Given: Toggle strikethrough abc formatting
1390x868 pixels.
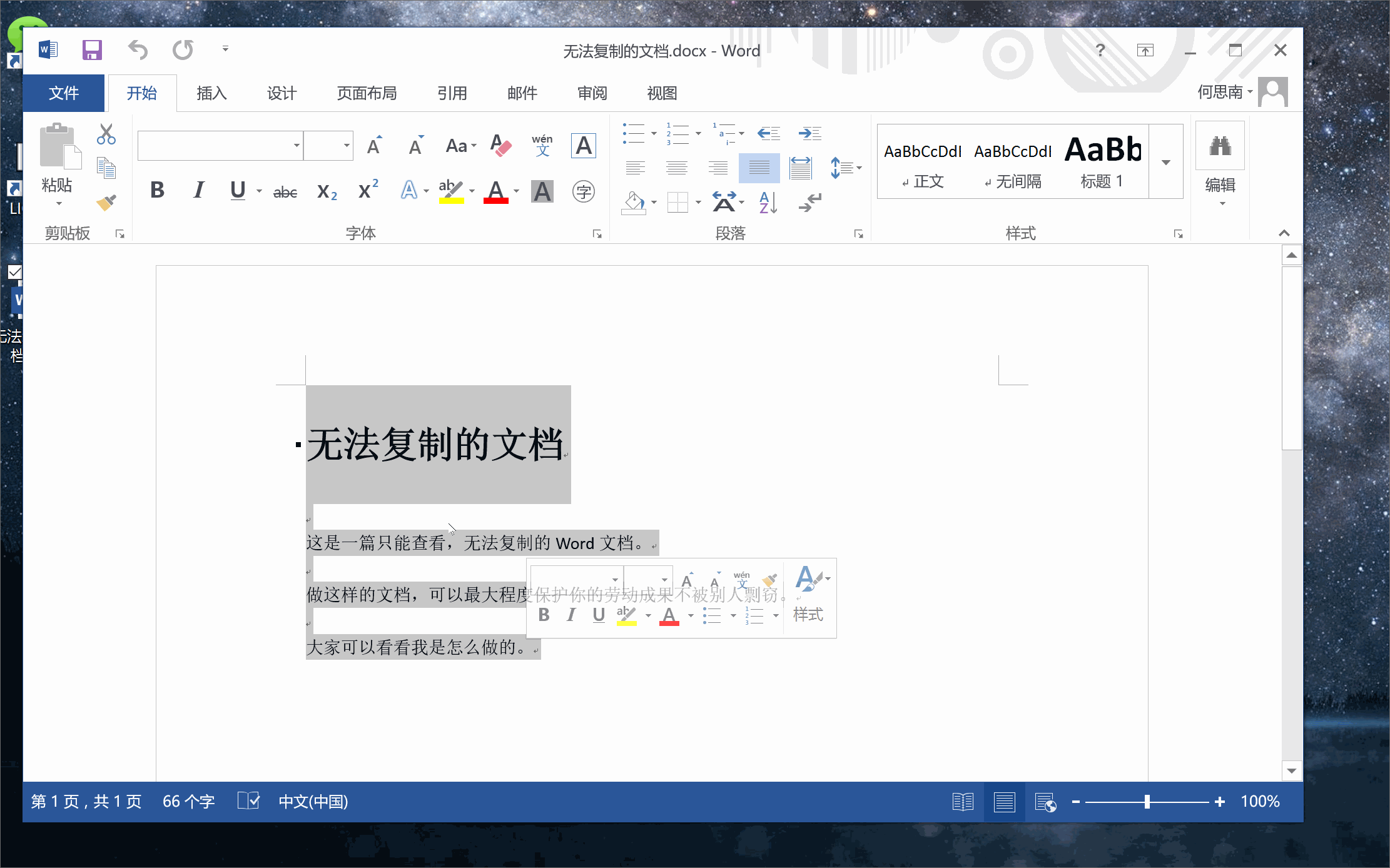Looking at the screenshot, I should click(x=285, y=192).
